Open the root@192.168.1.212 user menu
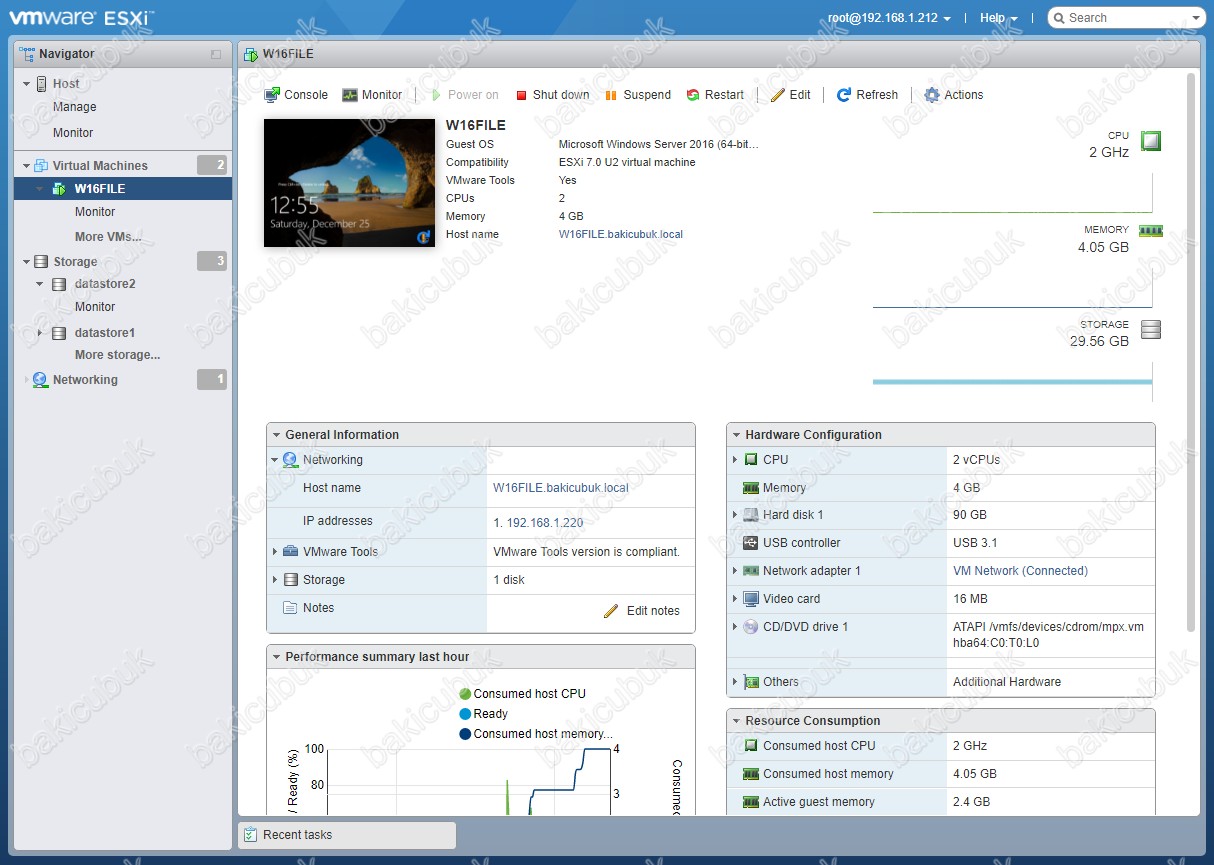Image resolution: width=1214 pixels, height=865 pixels. pos(889,18)
